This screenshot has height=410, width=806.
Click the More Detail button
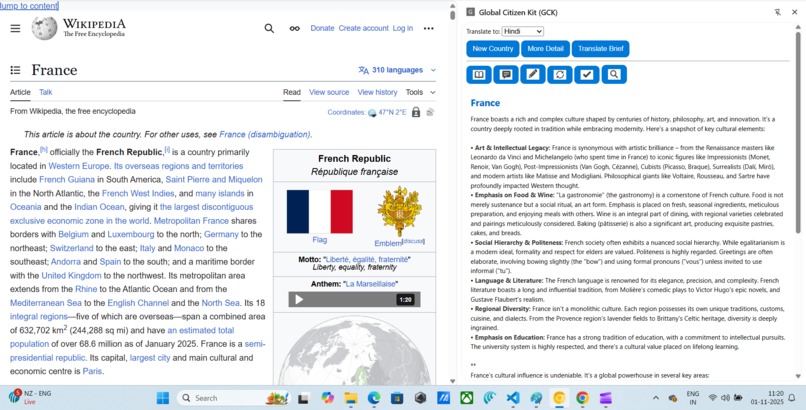[545, 49]
